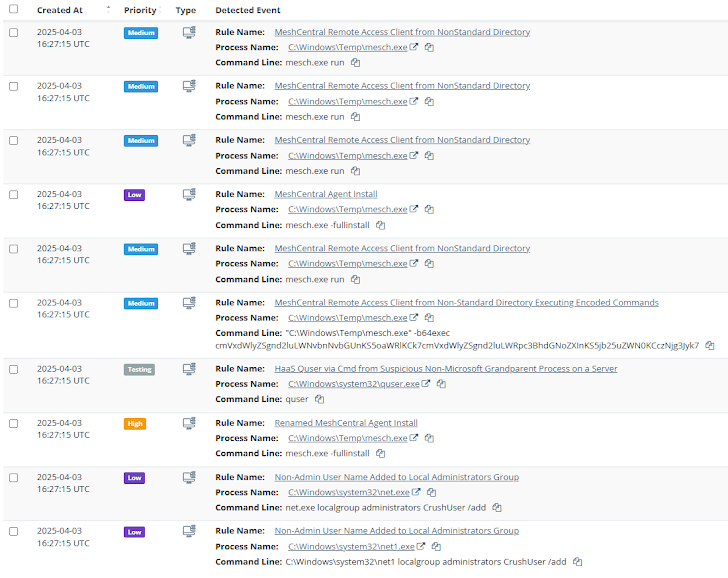Click endpoint type icon on HaaS Quser row
Image resolution: width=728 pixels, height=578 pixels.
(189, 370)
